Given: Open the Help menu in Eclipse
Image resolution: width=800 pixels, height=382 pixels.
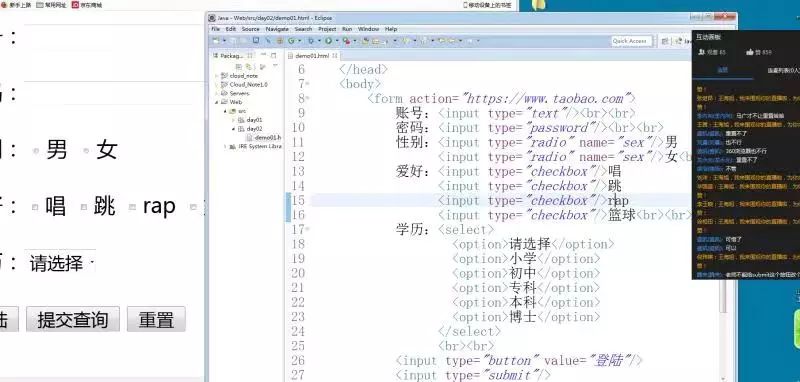Looking at the screenshot, I should 391,29.
